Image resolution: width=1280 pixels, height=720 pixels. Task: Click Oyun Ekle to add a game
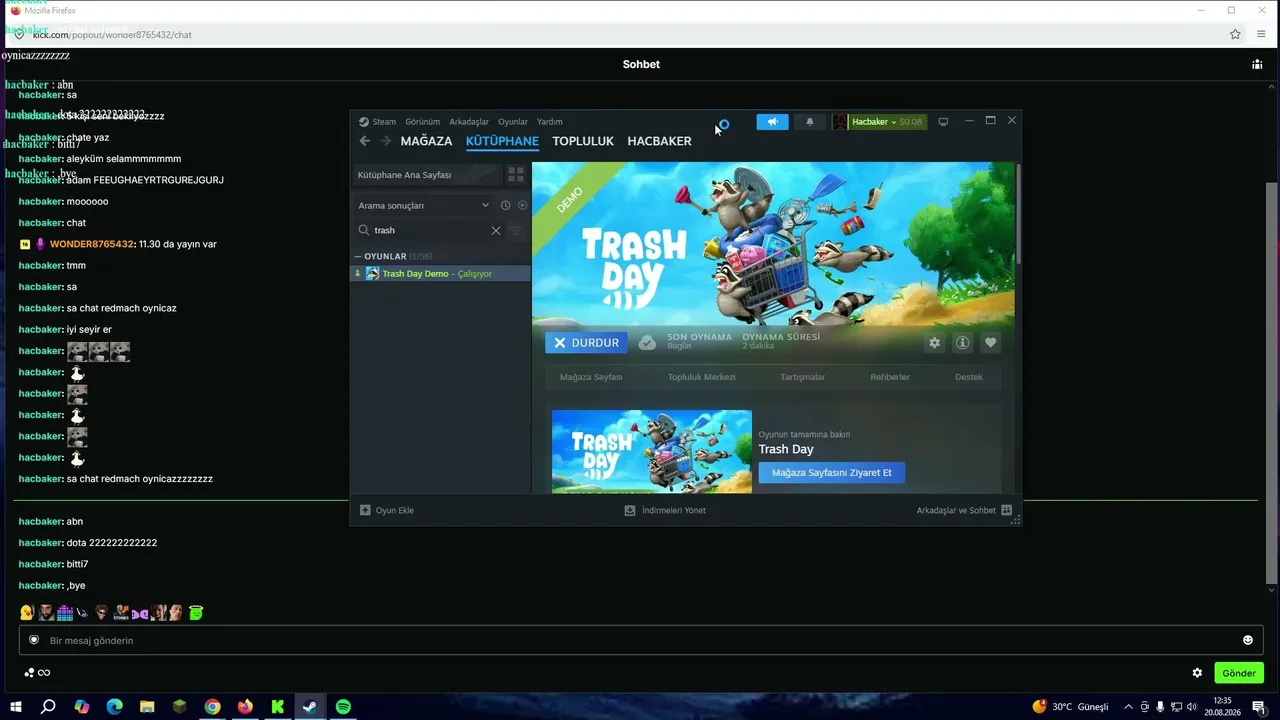[x=387, y=510]
